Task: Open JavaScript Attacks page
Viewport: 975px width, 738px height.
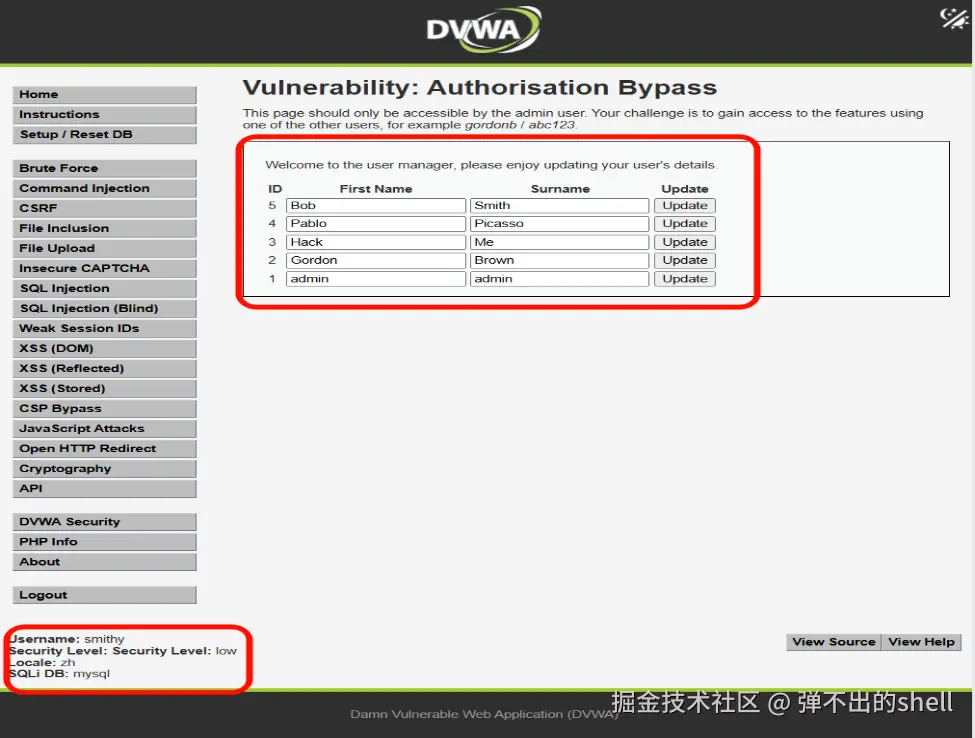Action: [104, 428]
